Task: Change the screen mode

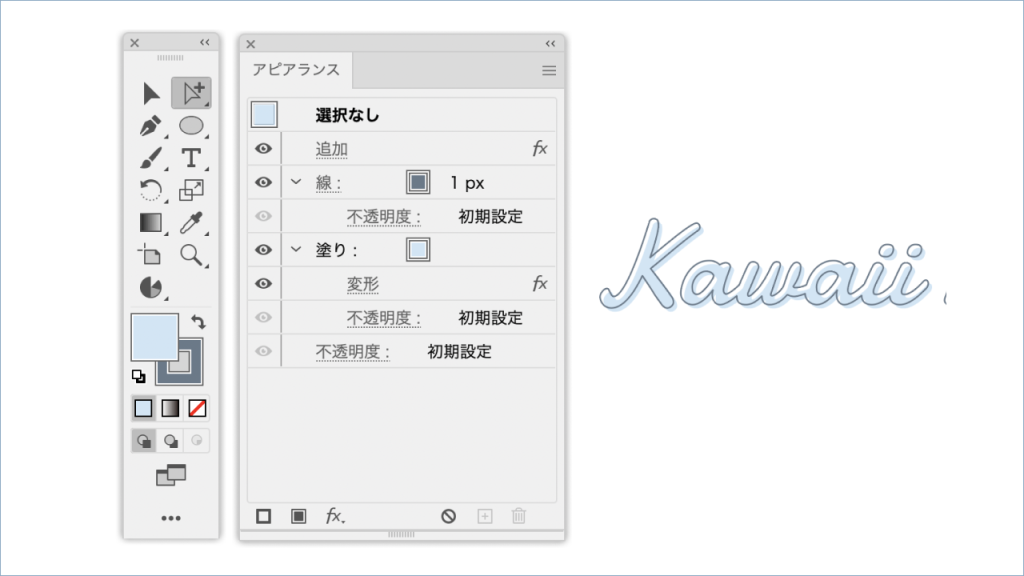Action: pos(171,475)
